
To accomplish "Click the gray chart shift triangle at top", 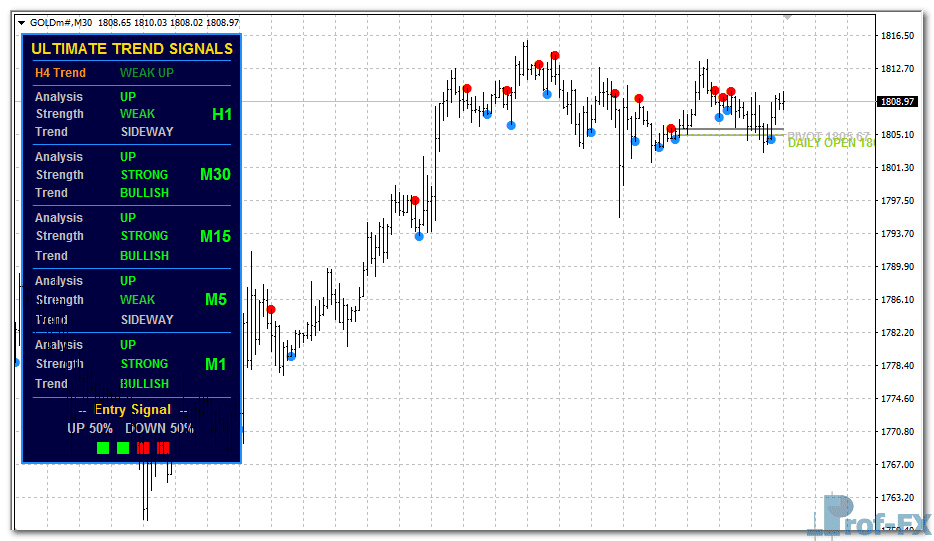I will (788, 17).
